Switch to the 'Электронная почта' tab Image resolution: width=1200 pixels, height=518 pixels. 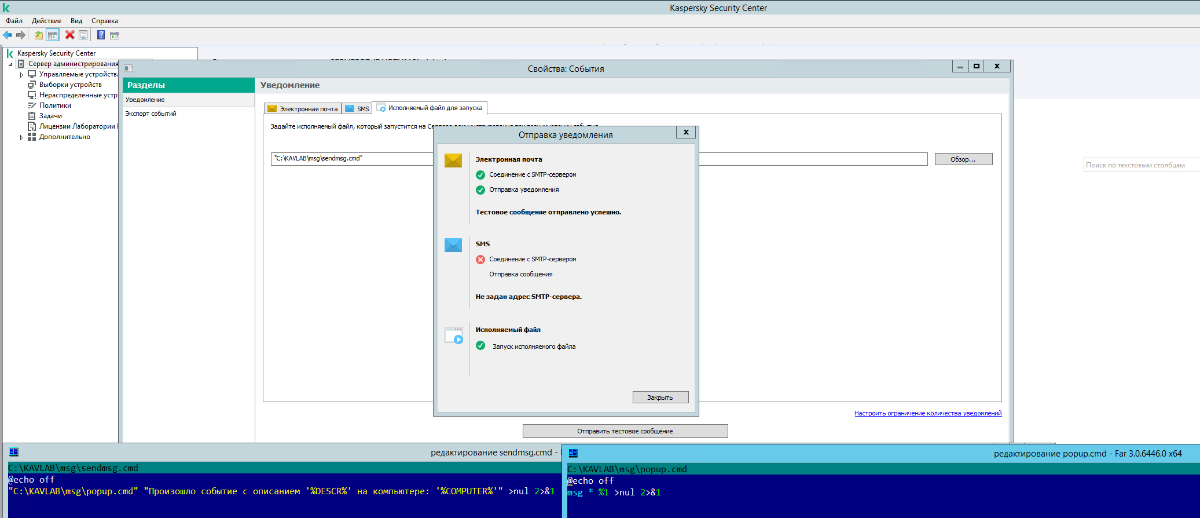tap(302, 108)
